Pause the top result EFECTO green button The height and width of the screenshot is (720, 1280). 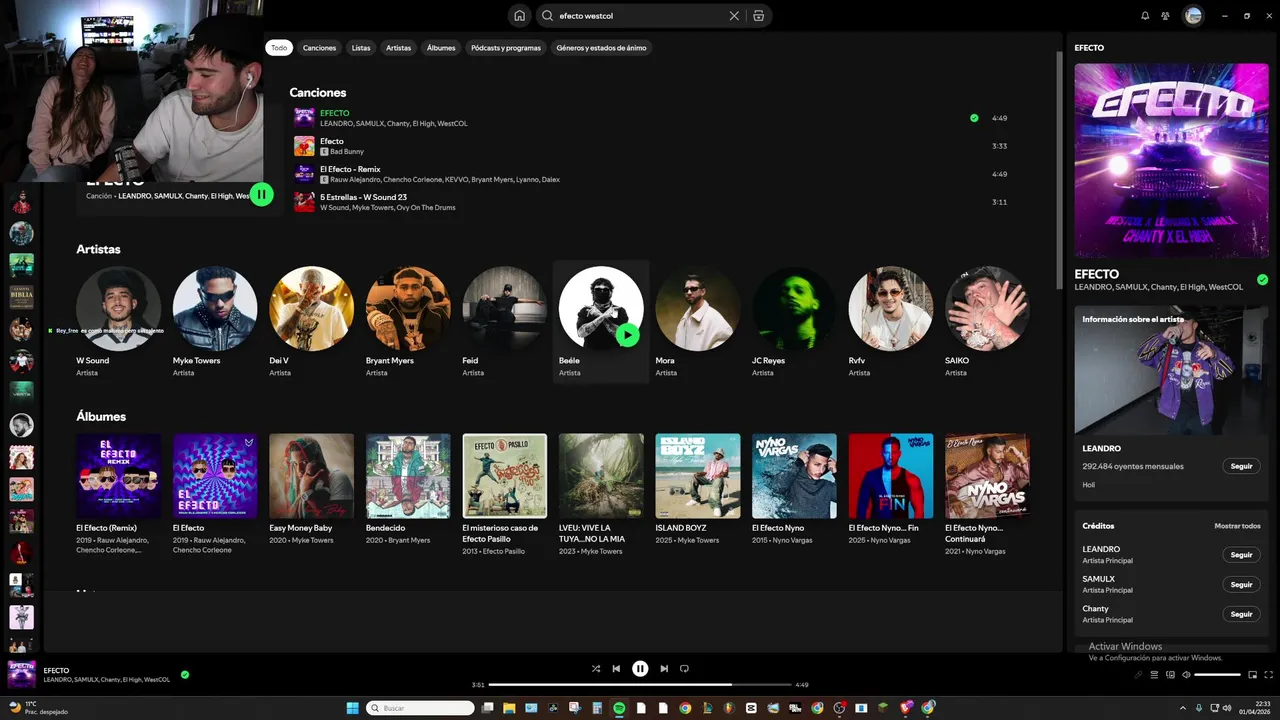262,194
